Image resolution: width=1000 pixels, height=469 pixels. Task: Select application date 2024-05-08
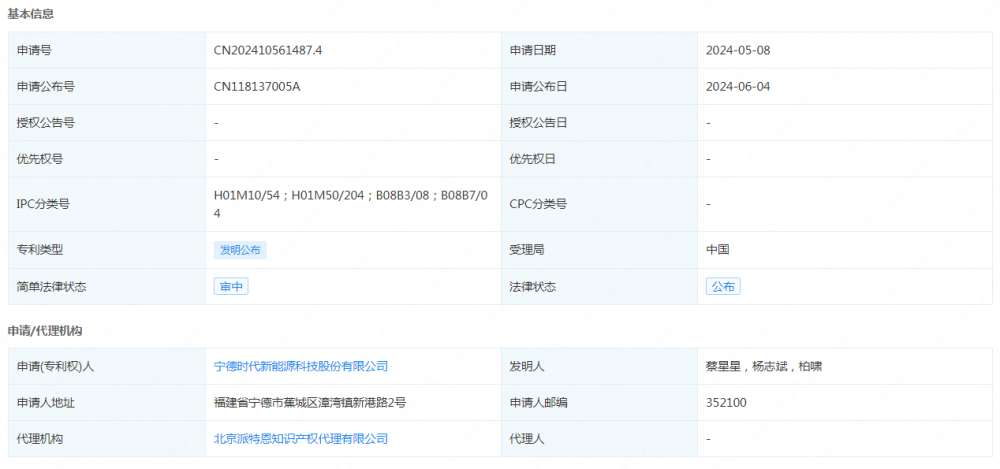pyautogui.click(x=738, y=50)
